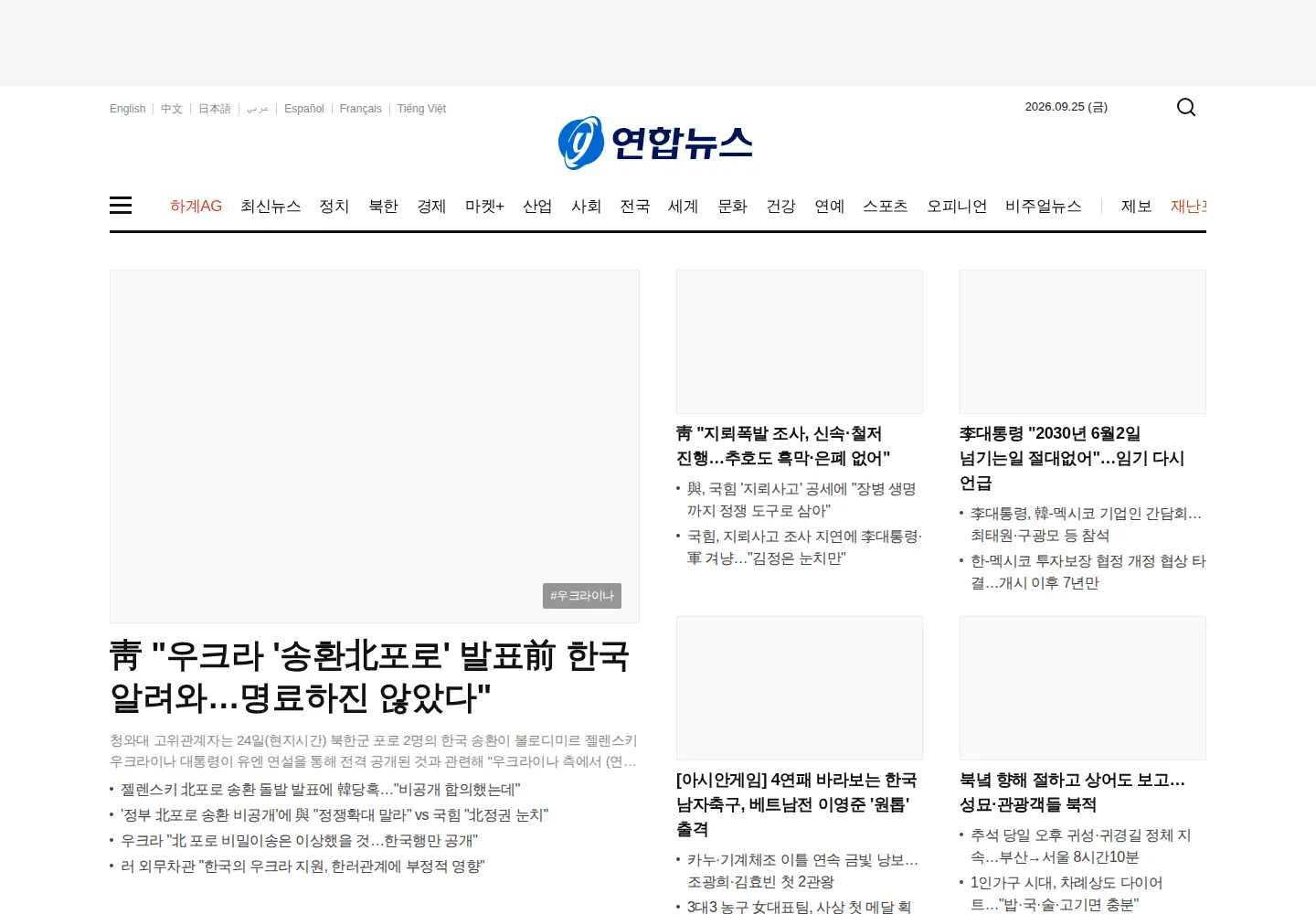This screenshot has width=1316, height=914.
Task: Go to the 경제 section
Action: pyautogui.click(x=431, y=207)
